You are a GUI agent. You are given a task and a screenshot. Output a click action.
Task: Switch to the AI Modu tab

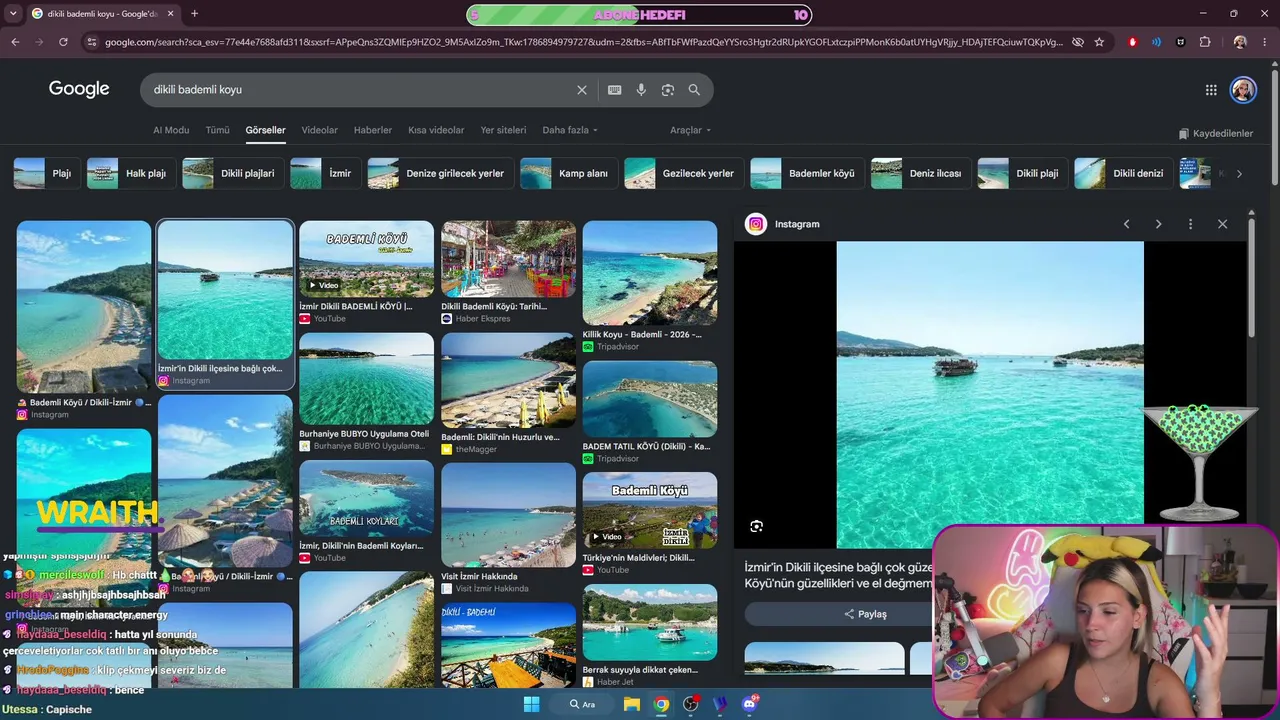[x=171, y=130]
